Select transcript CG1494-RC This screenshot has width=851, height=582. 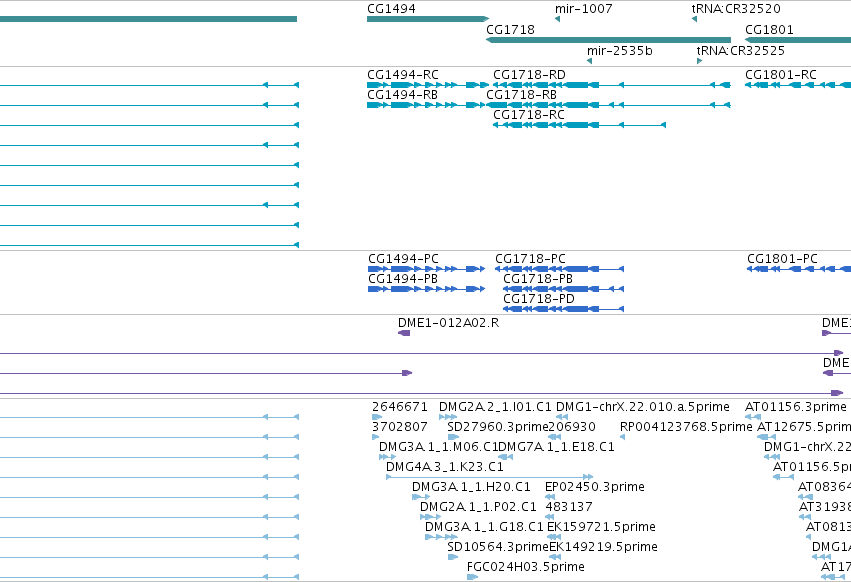click(x=428, y=85)
